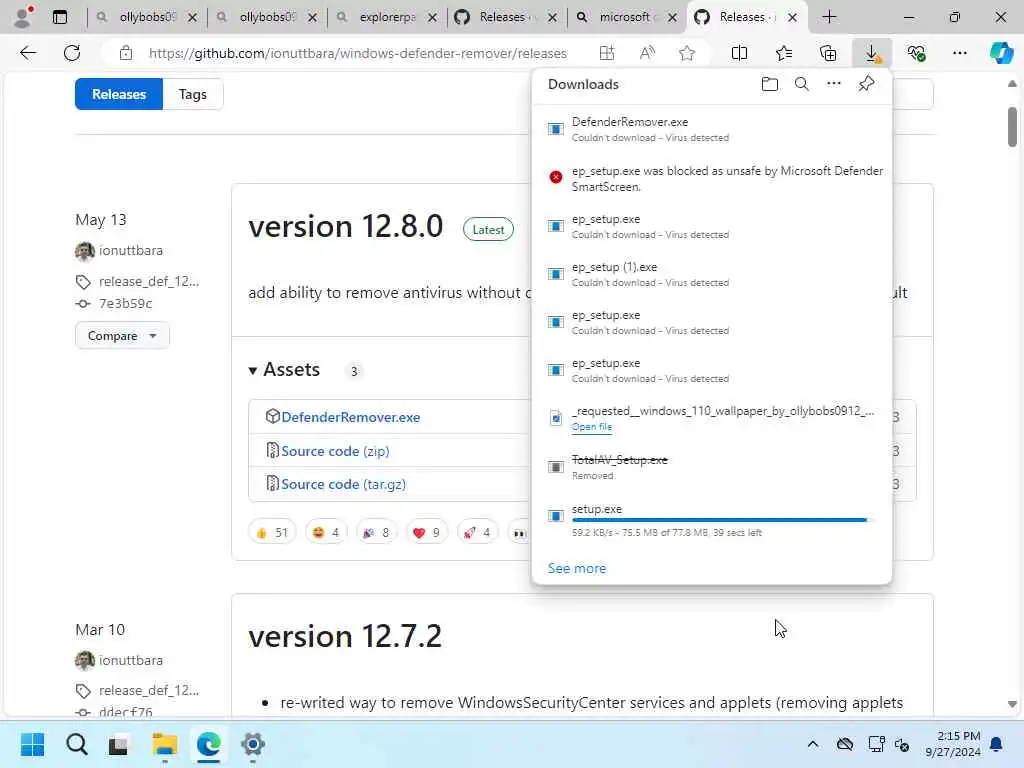The image size is (1024, 768).
Task: Click the read aloud icon
Action: coord(647,53)
